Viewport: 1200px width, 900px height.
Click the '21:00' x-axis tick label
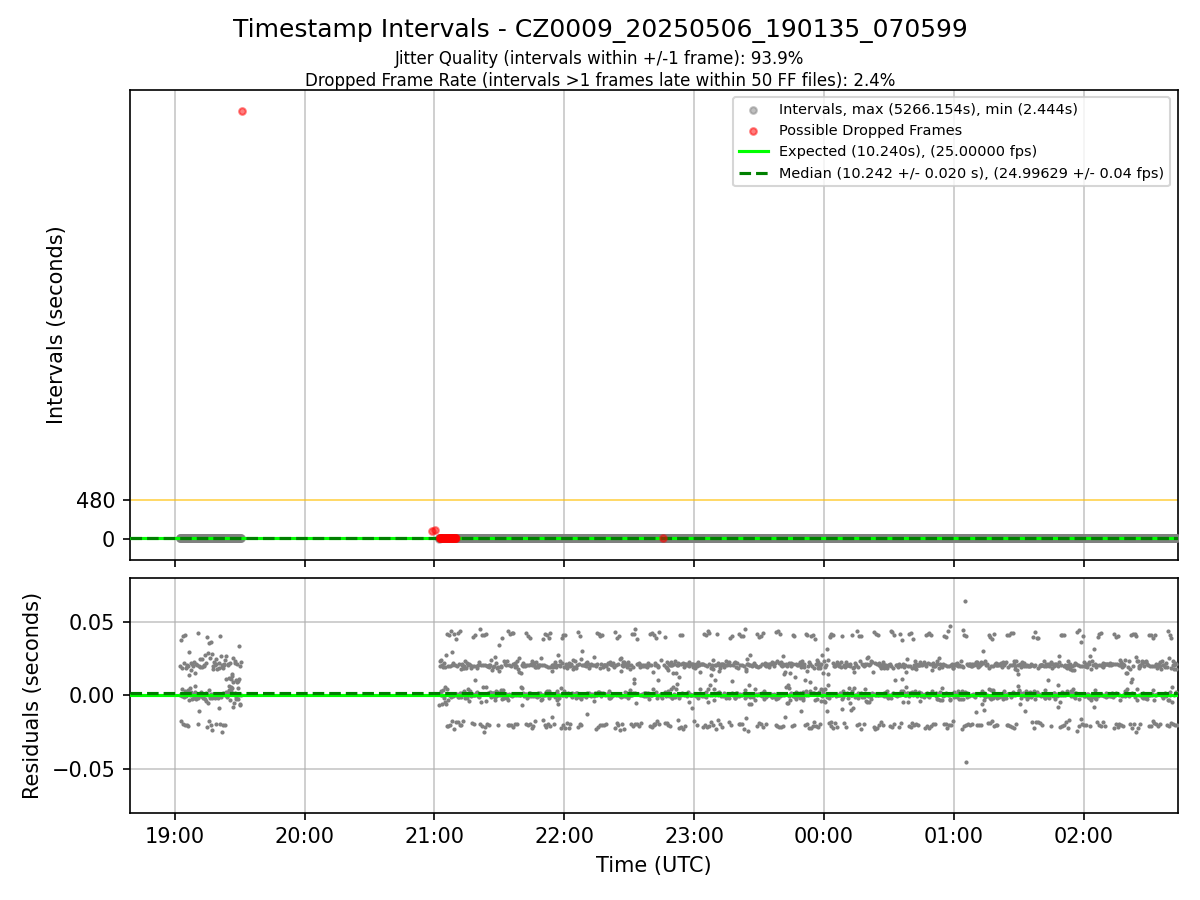[434, 834]
